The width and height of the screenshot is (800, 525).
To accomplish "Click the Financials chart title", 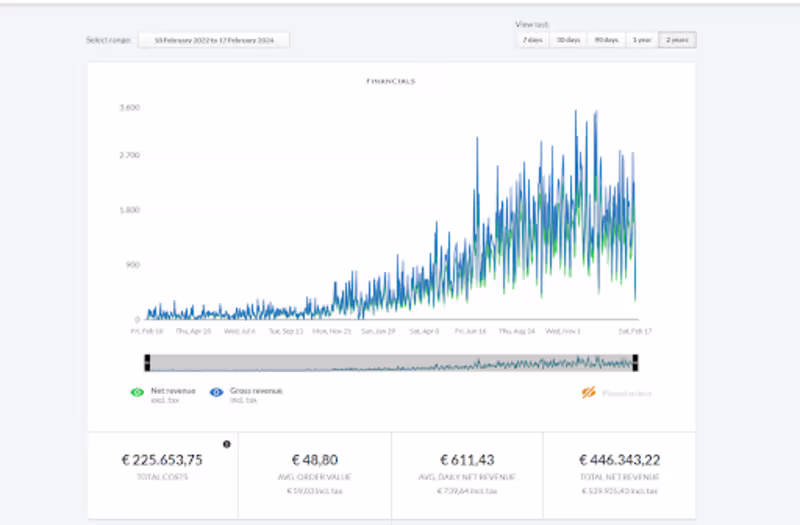I will tap(391, 81).
